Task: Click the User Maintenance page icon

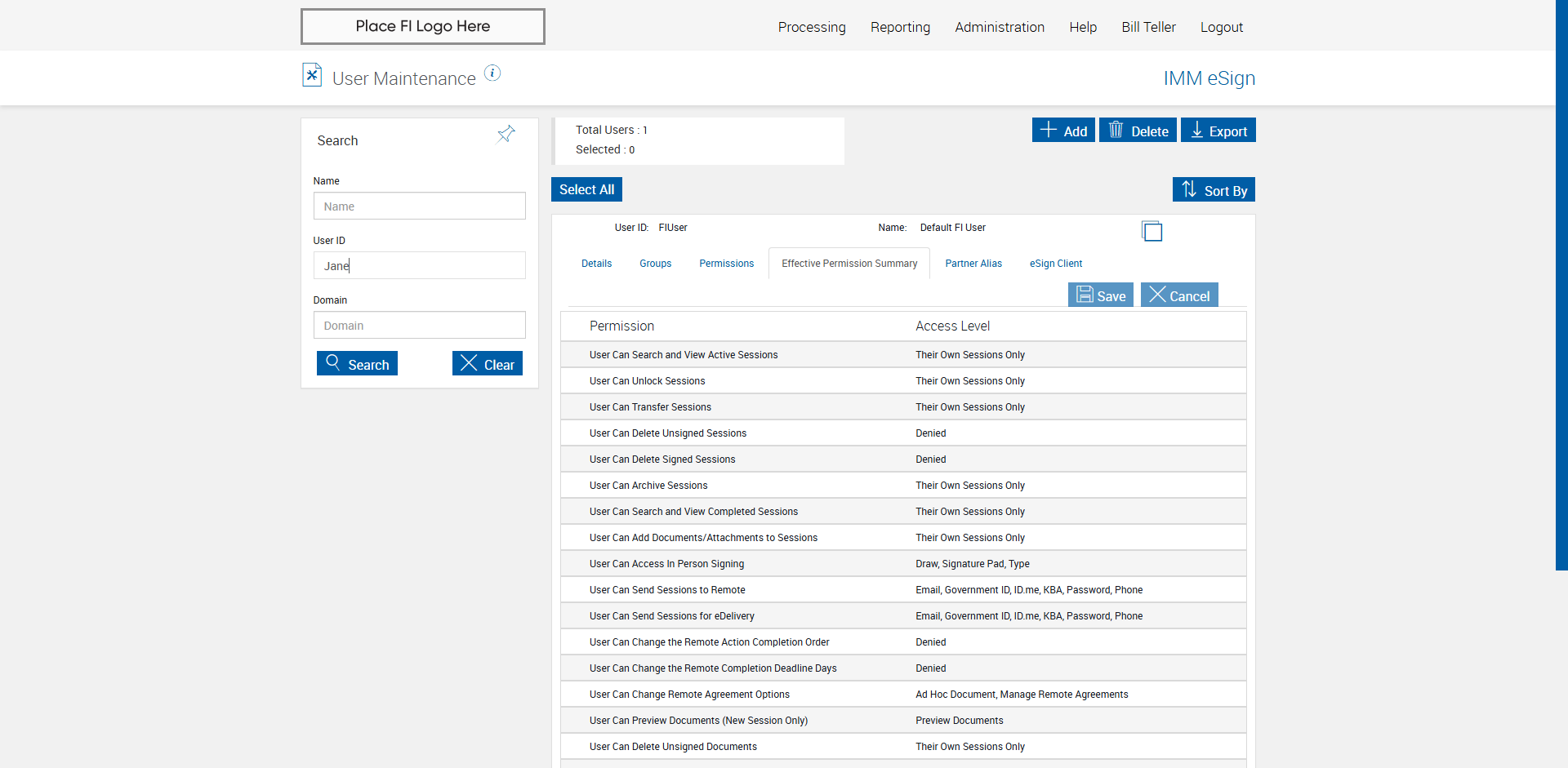Action: 312,75
